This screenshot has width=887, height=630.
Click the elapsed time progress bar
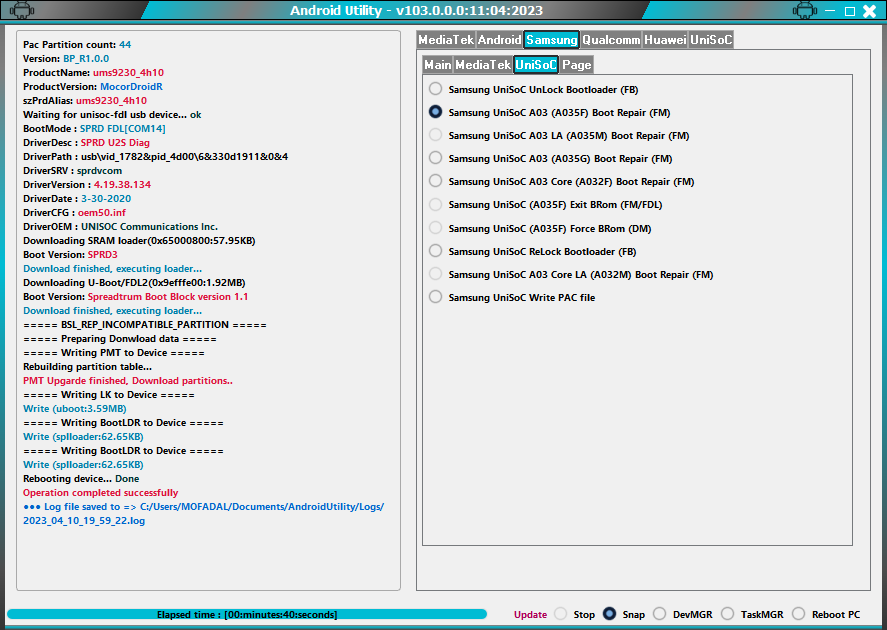point(247,615)
